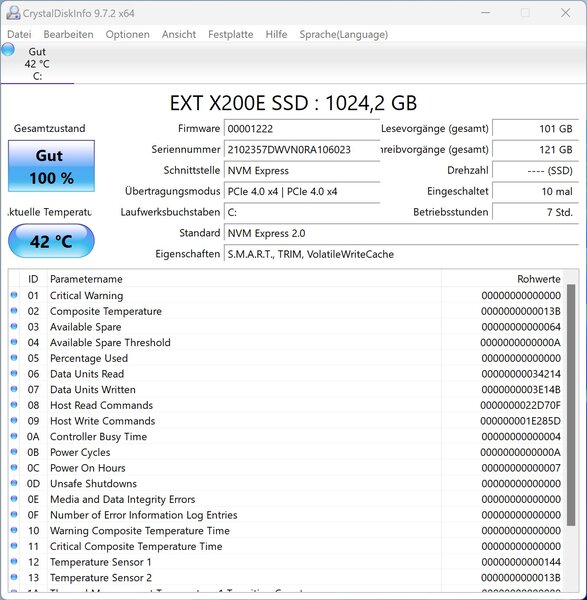Click the Gesamtzustand label
The image size is (587, 600).
(50, 128)
